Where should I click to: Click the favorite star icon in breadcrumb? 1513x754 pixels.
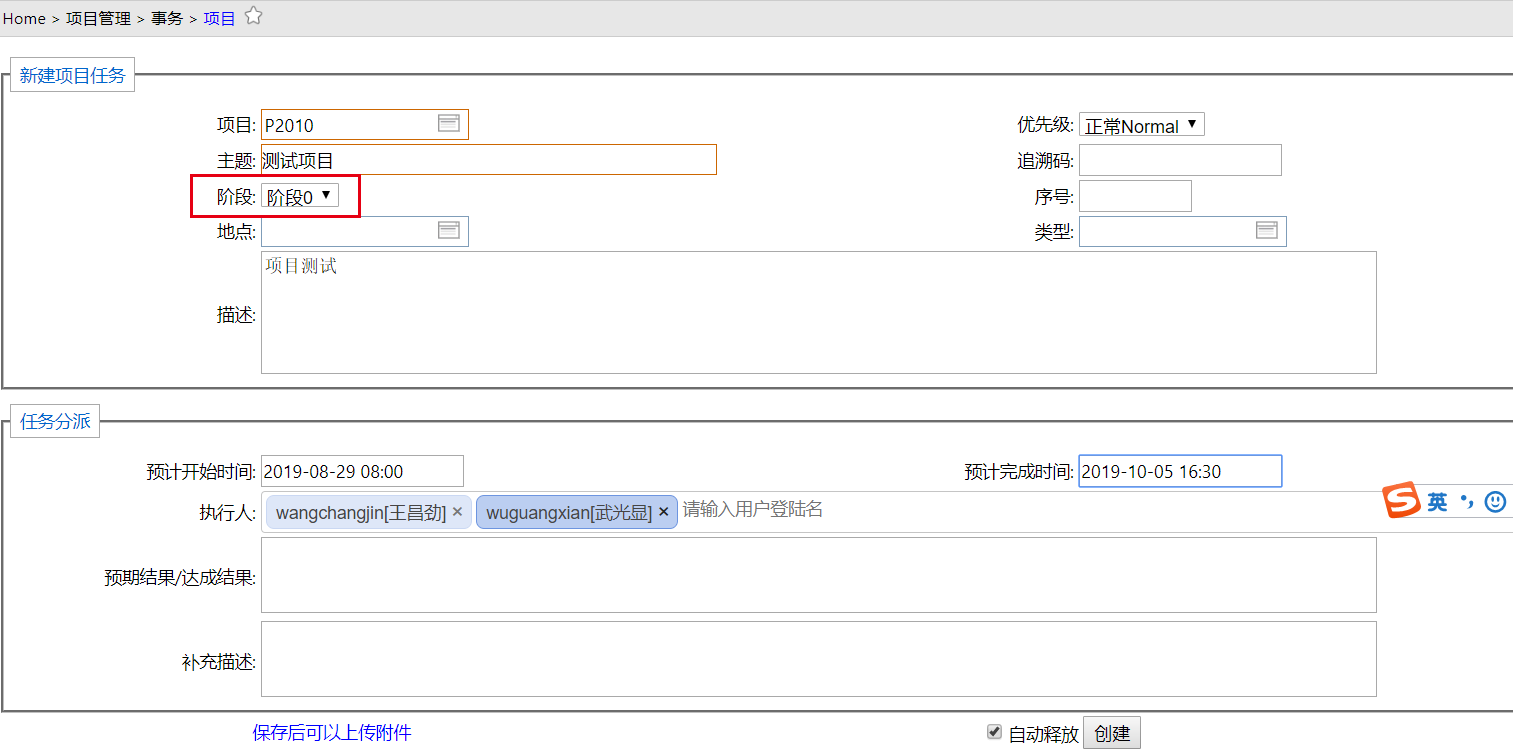254,16
